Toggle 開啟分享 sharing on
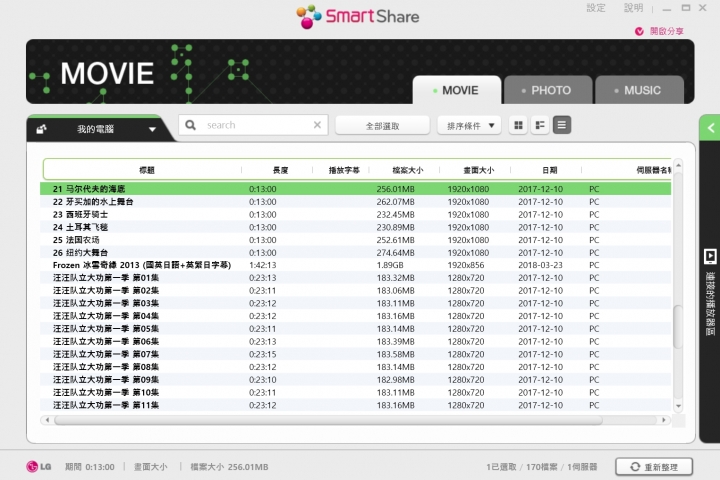The image size is (720, 480). (659, 31)
